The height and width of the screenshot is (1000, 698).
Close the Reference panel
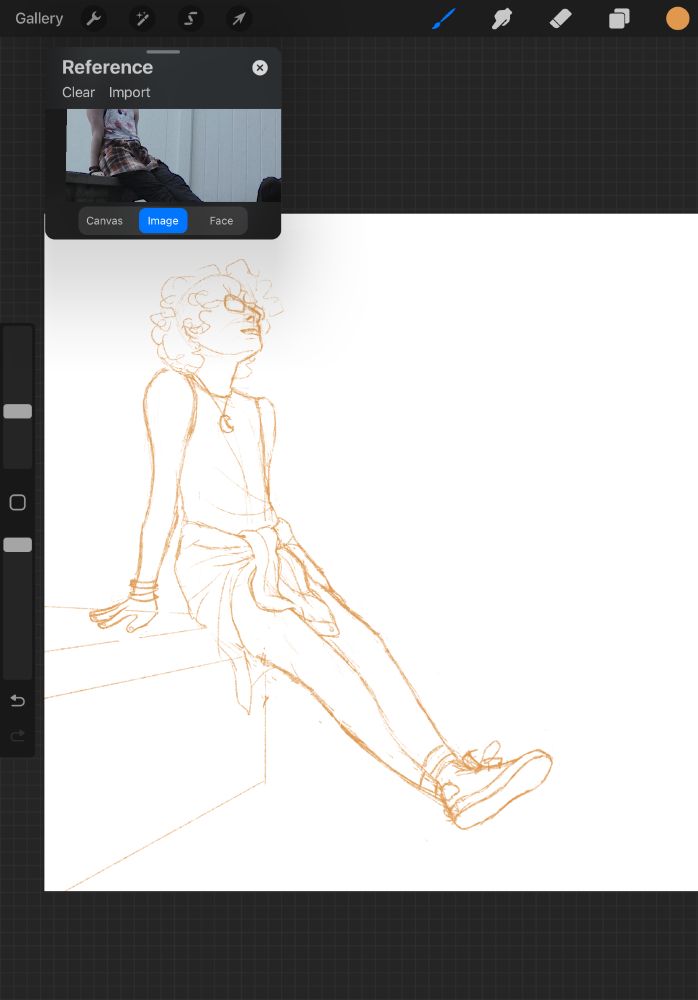pyautogui.click(x=260, y=68)
